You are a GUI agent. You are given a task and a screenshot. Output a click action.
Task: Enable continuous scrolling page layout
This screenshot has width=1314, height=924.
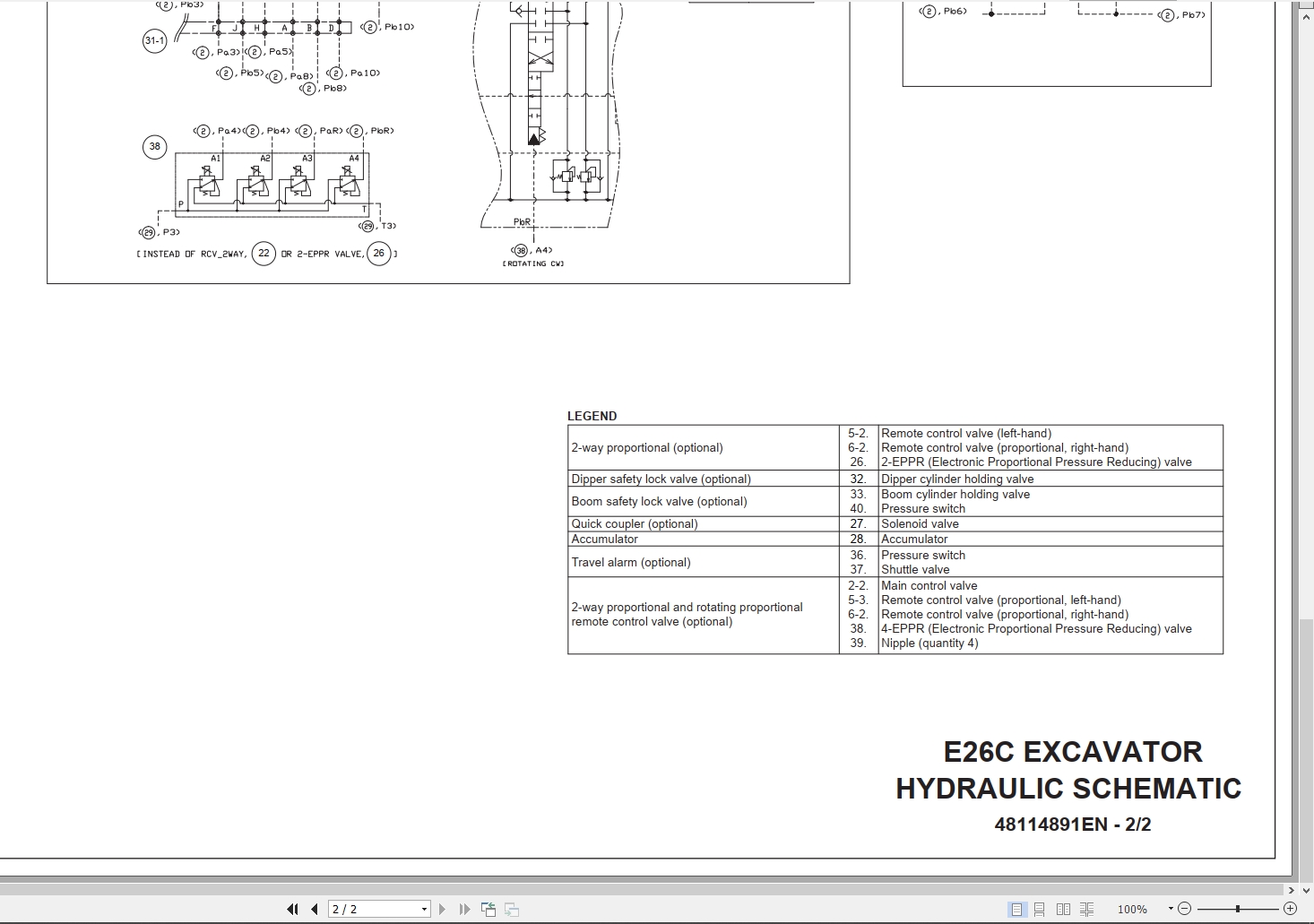click(x=1040, y=908)
